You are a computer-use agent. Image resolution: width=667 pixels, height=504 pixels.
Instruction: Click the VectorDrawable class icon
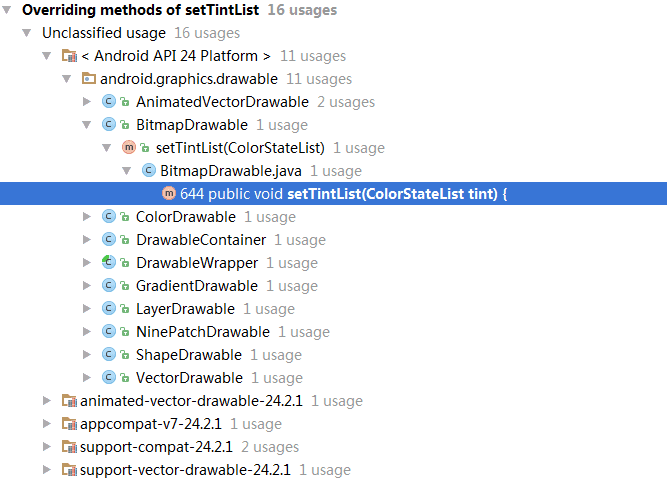[109, 378]
